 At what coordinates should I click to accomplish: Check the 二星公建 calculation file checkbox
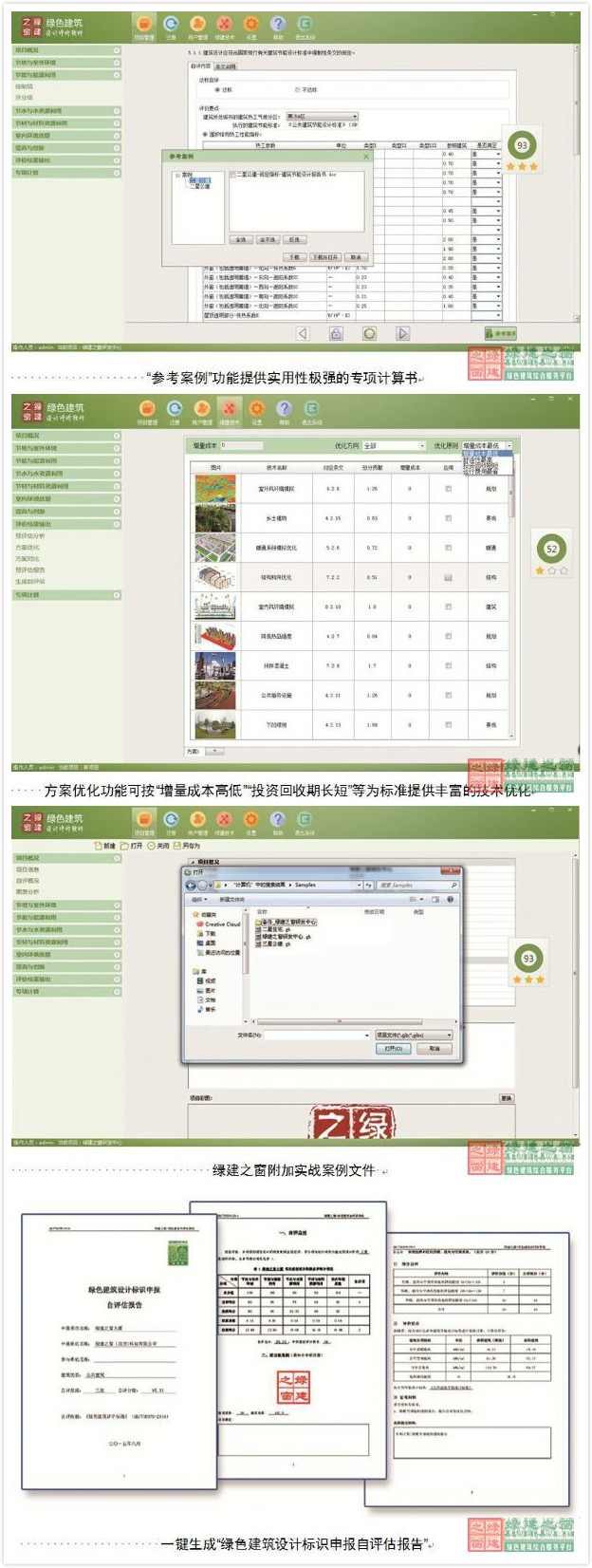(x=233, y=176)
